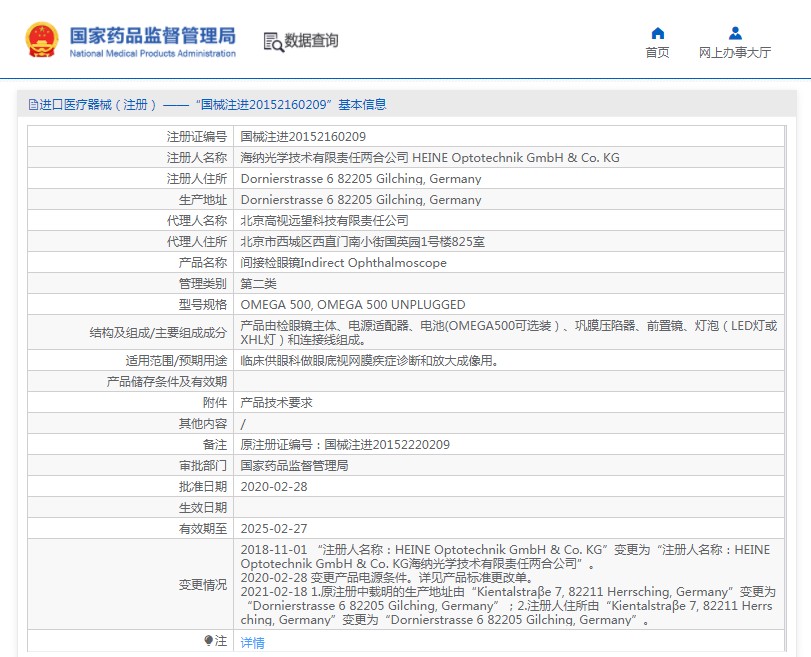Click the 生效日期 row label

point(203,508)
